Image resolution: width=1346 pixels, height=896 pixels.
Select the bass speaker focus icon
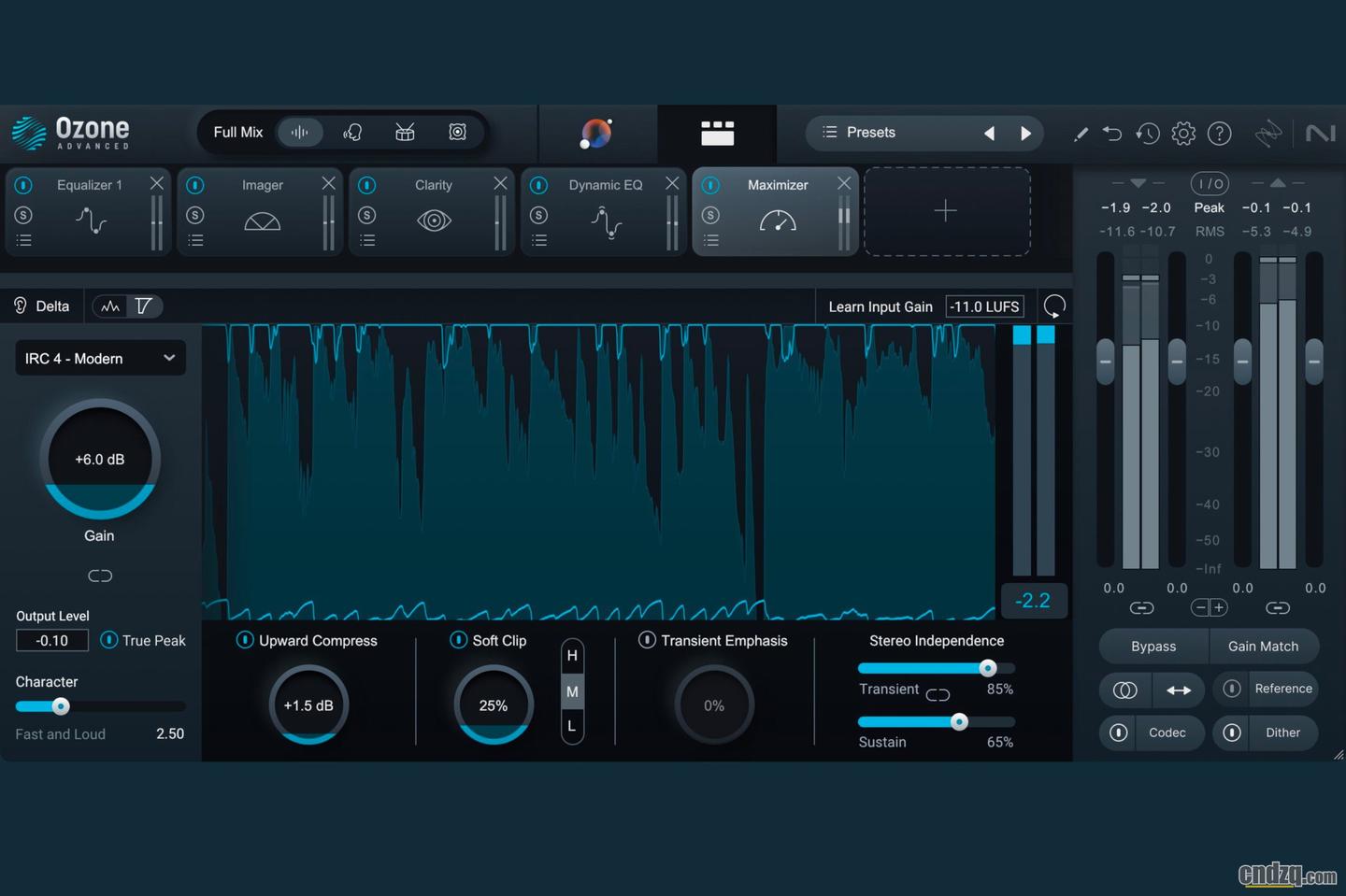click(457, 132)
